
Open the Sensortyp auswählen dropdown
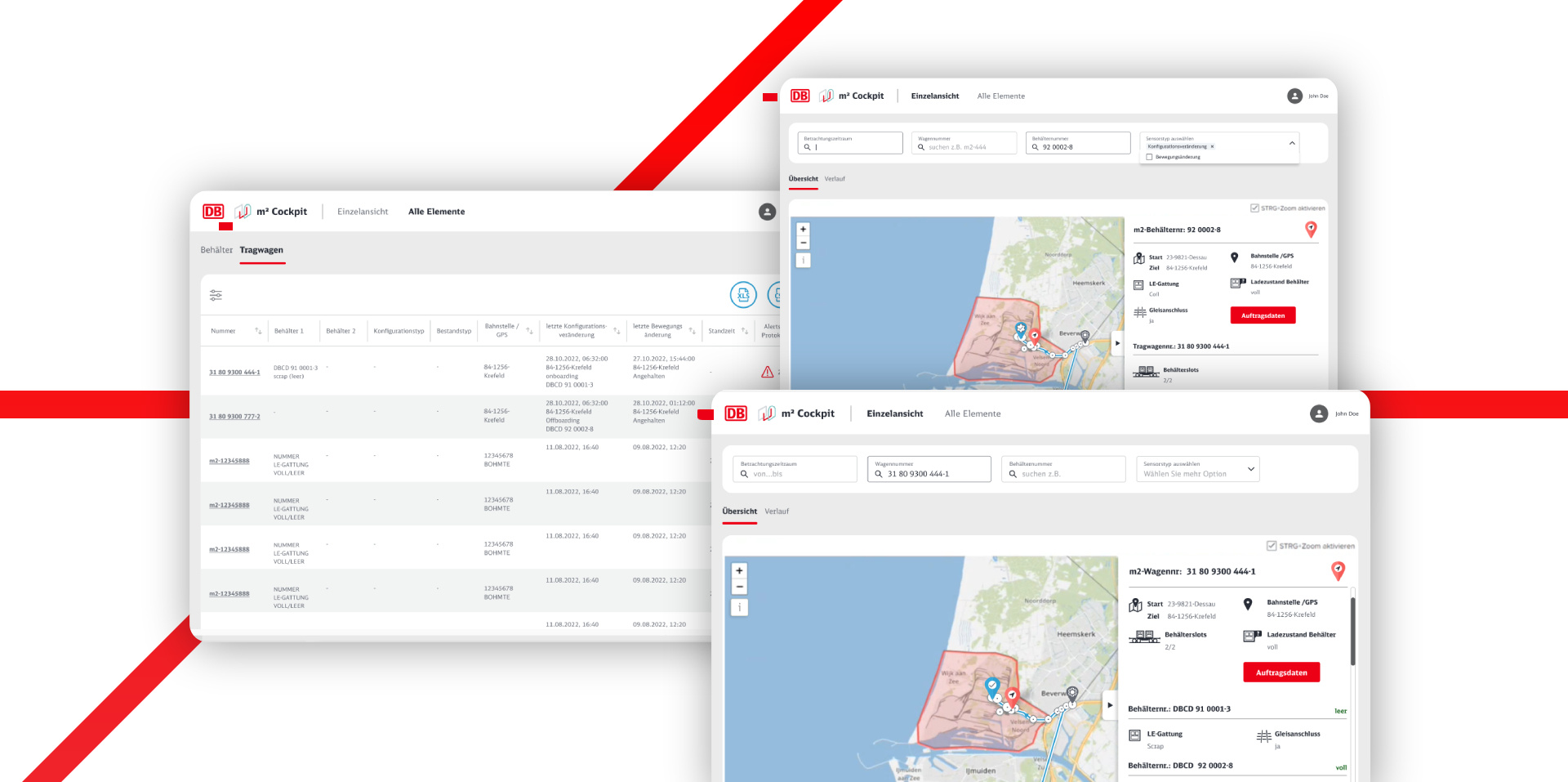(1250, 468)
